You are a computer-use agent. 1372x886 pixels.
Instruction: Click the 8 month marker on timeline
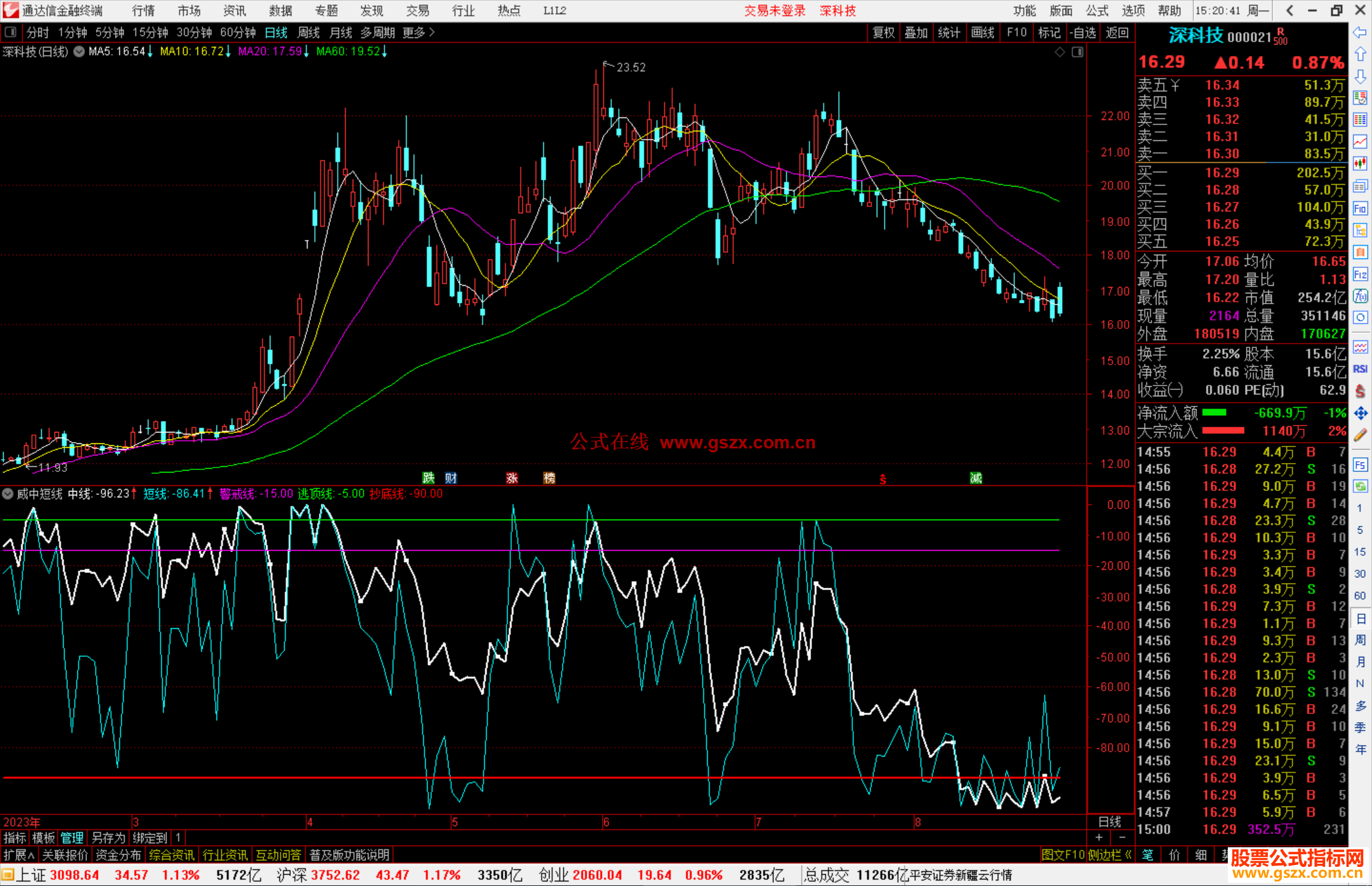pyautogui.click(x=917, y=822)
